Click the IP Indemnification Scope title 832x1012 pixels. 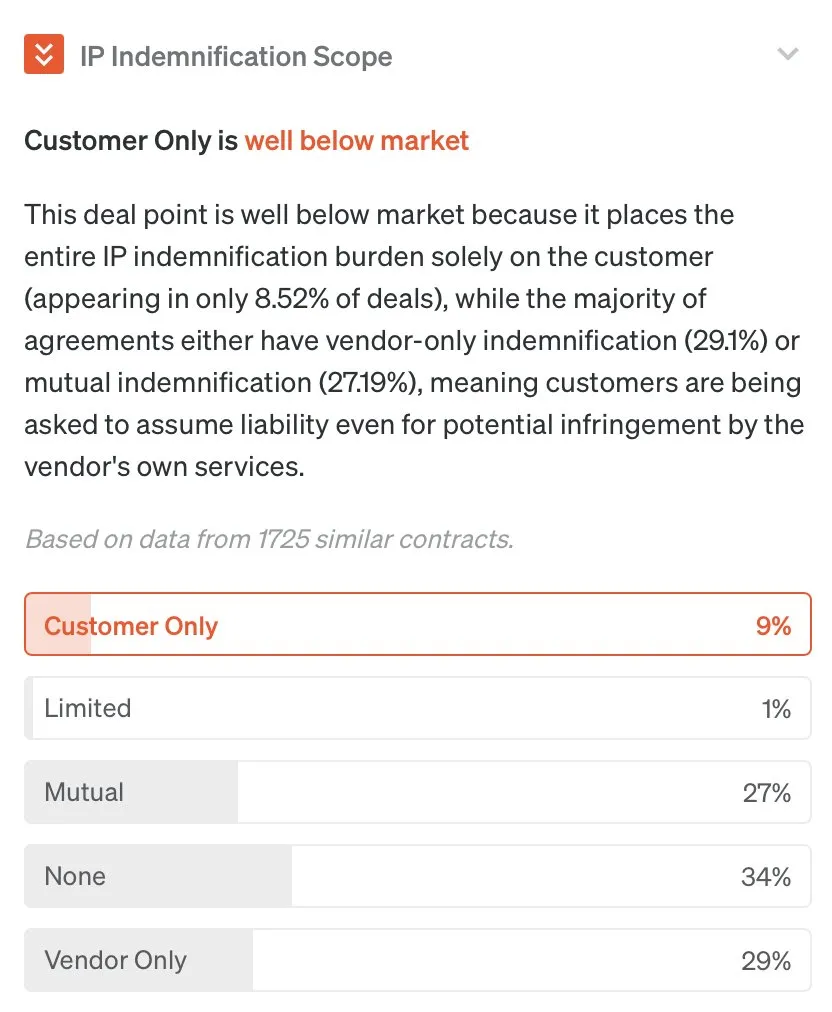point(236,56)
